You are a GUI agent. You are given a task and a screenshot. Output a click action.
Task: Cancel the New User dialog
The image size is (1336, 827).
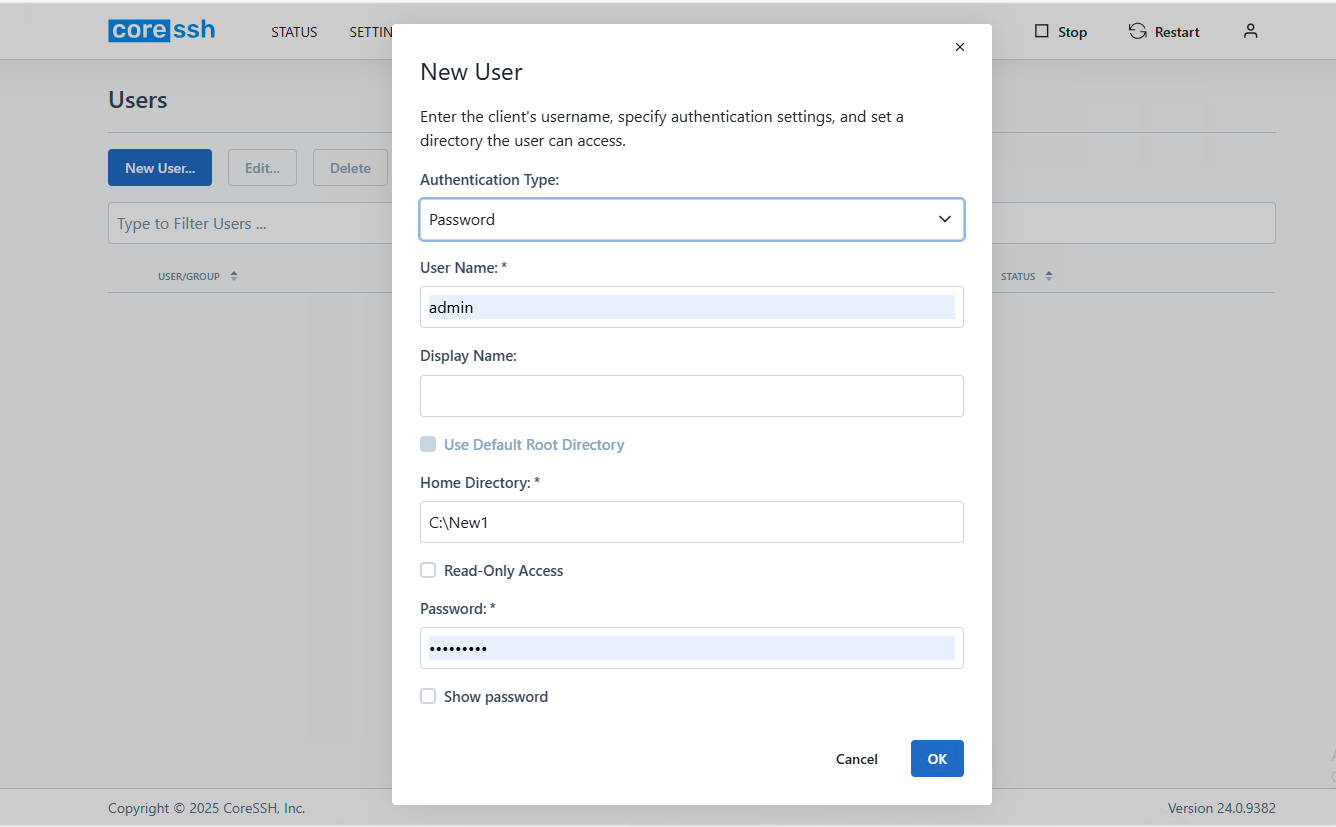click(856, 759)
